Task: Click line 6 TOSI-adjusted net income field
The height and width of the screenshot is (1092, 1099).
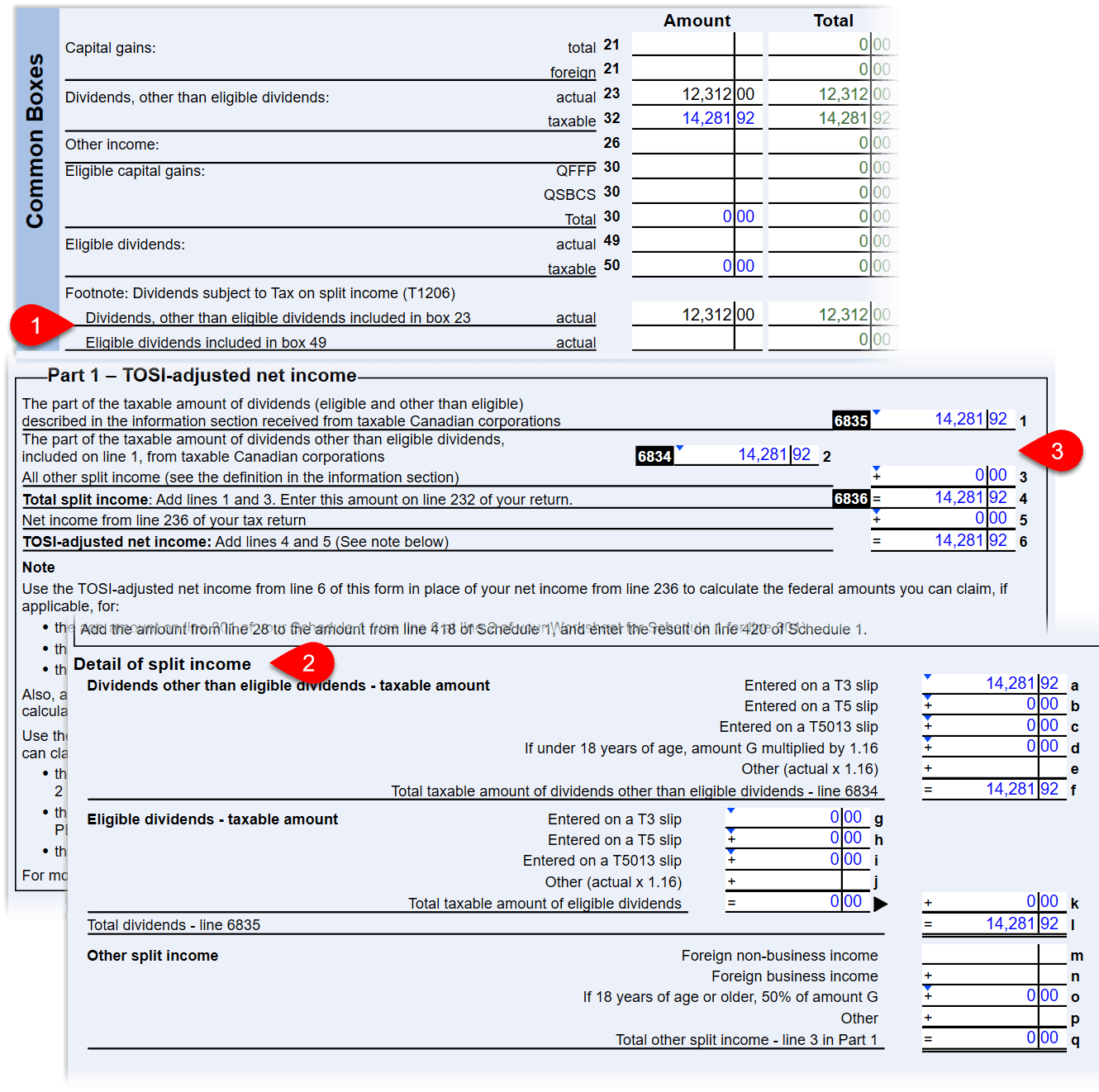Action: [943, 541]
